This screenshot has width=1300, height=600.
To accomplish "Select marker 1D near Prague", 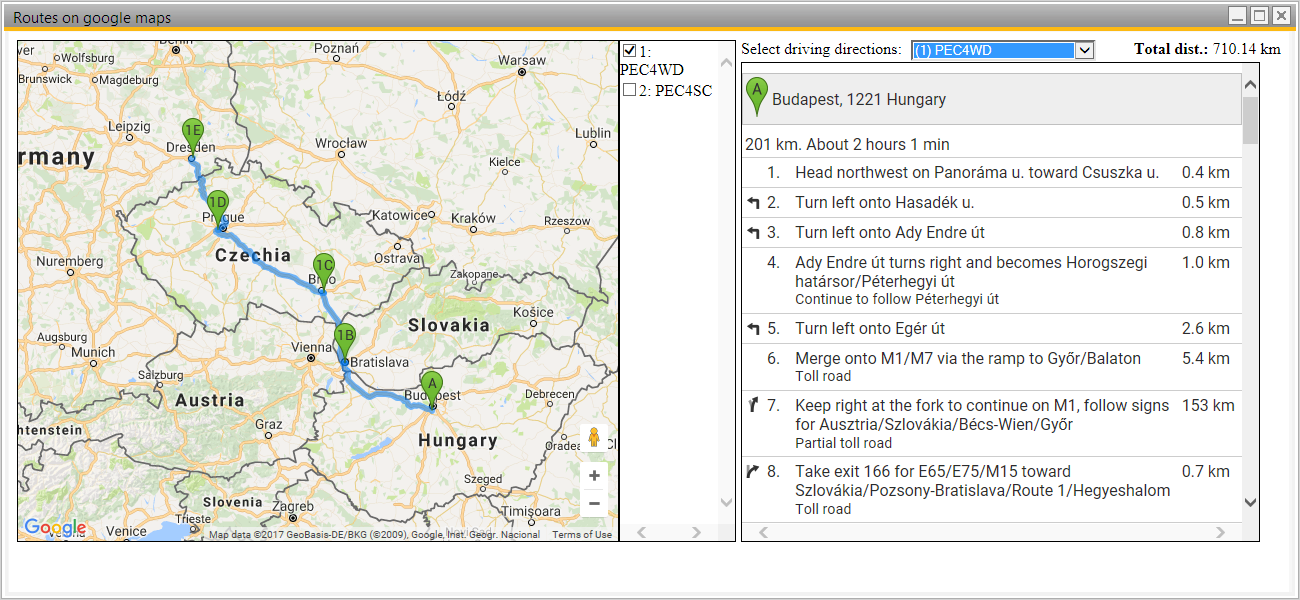I will [x=218, y=202].
